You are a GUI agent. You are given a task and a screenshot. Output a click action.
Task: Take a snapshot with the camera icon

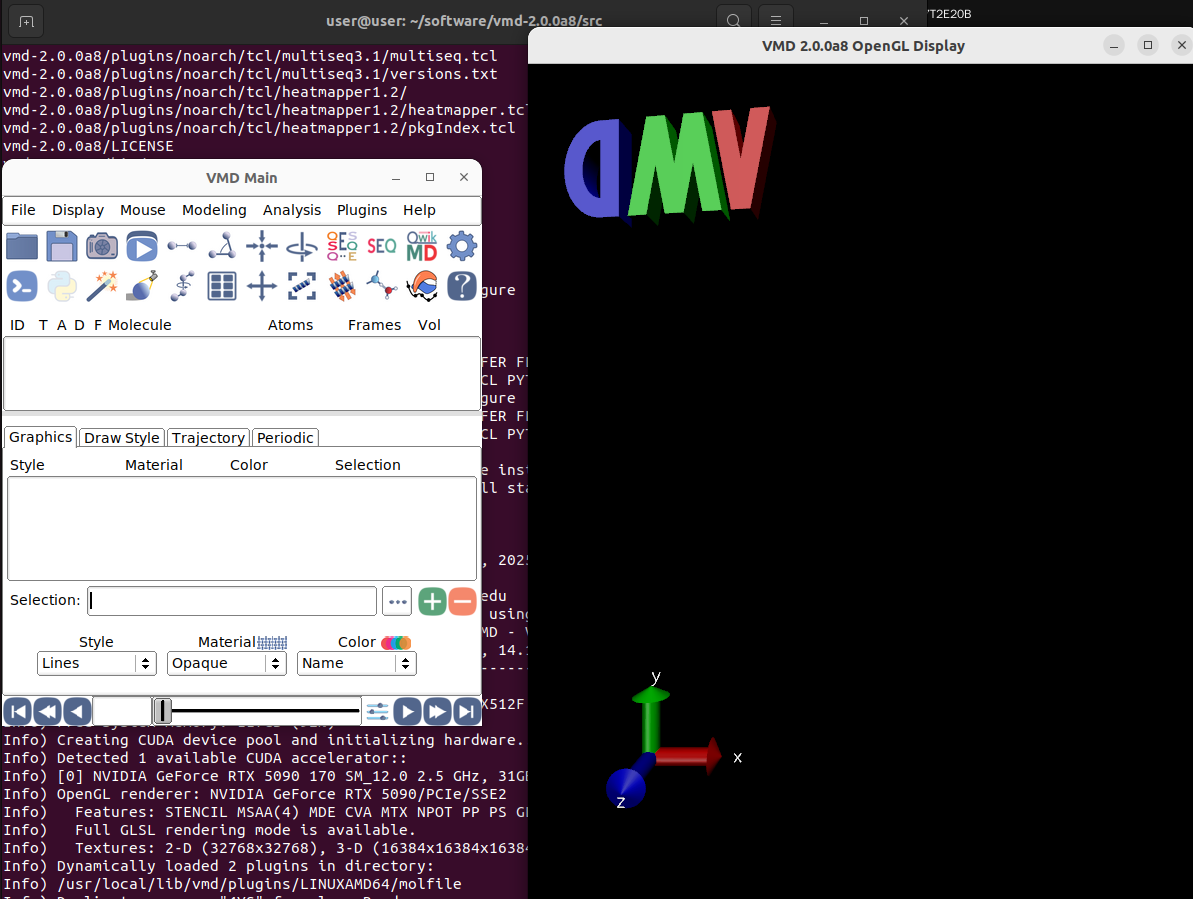pos(102,246)
